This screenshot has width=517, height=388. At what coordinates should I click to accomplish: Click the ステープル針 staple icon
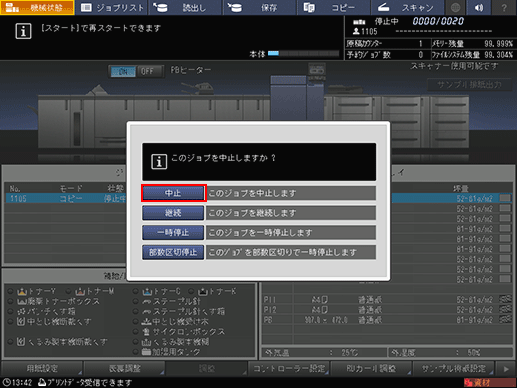(147, 302)
